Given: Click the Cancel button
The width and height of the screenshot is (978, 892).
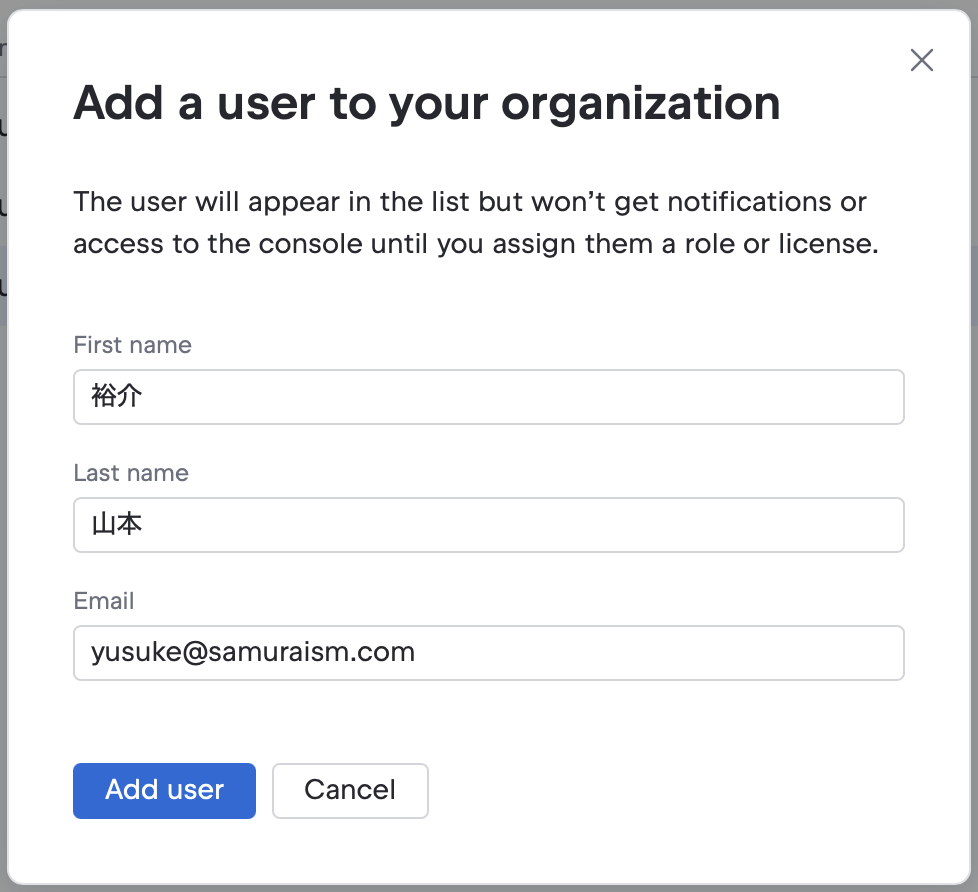Looking at the screenshot, I should [x=350, y=791].
